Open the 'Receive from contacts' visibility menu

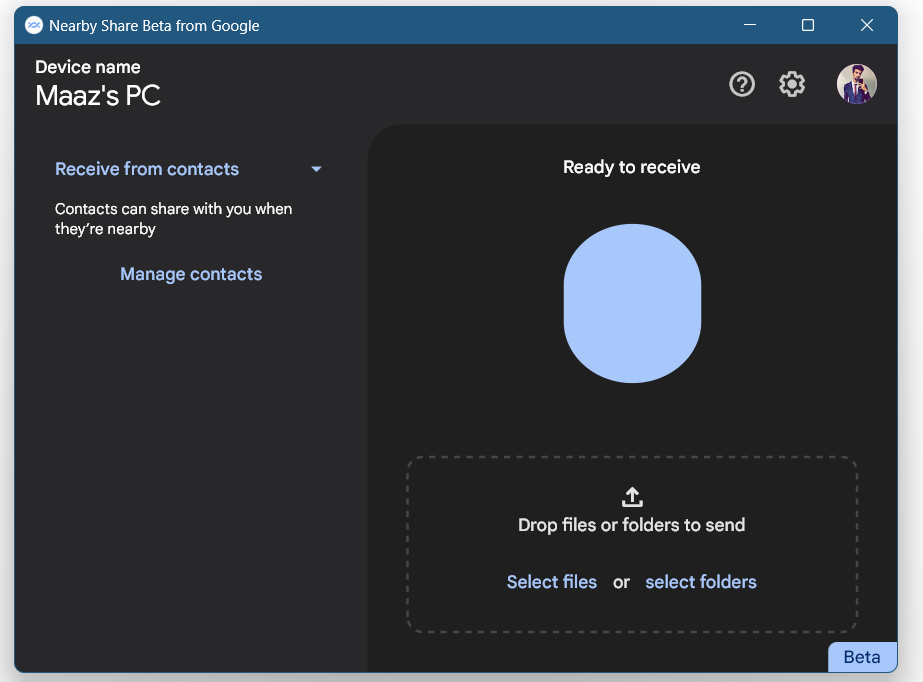pos(147,169)
